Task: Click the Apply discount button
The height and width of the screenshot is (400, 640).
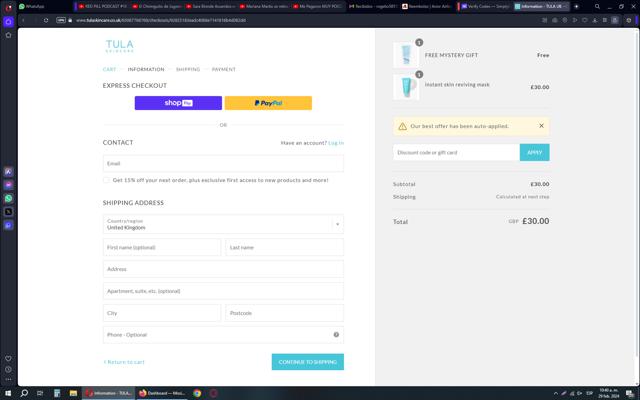Action: pyautogui.click(x=535, y=152)
